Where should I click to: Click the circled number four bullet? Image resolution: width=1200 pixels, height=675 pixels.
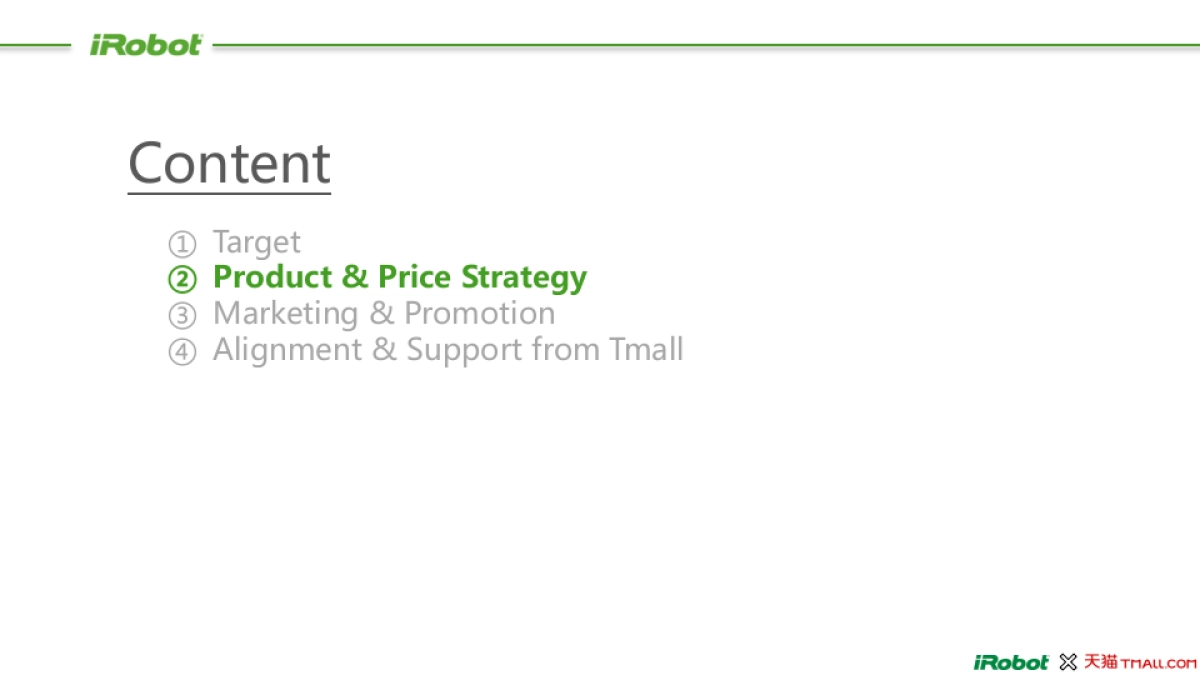click(181, 351)
